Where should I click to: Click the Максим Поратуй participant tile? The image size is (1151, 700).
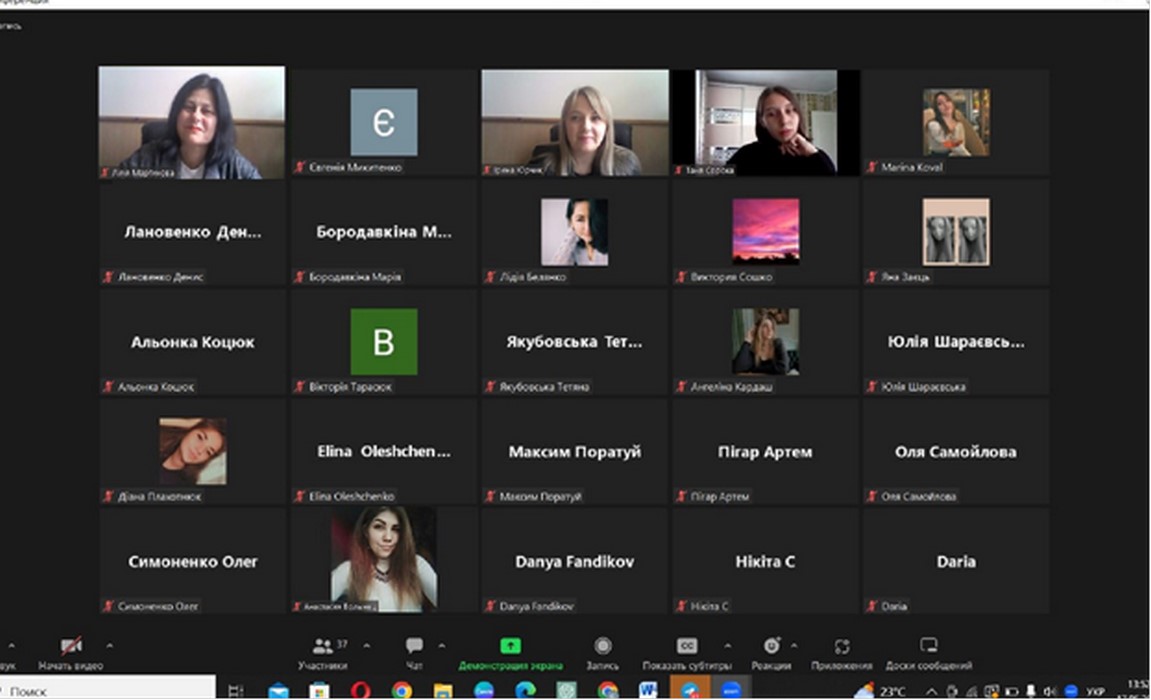pos(574,452)
